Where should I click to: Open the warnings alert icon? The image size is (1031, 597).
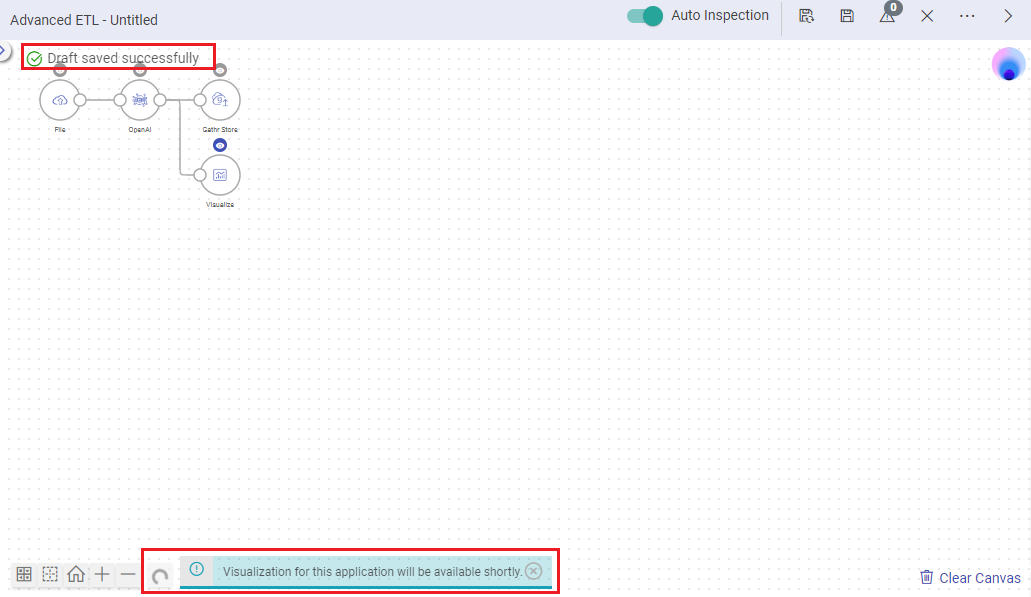(x=887, y=16)
